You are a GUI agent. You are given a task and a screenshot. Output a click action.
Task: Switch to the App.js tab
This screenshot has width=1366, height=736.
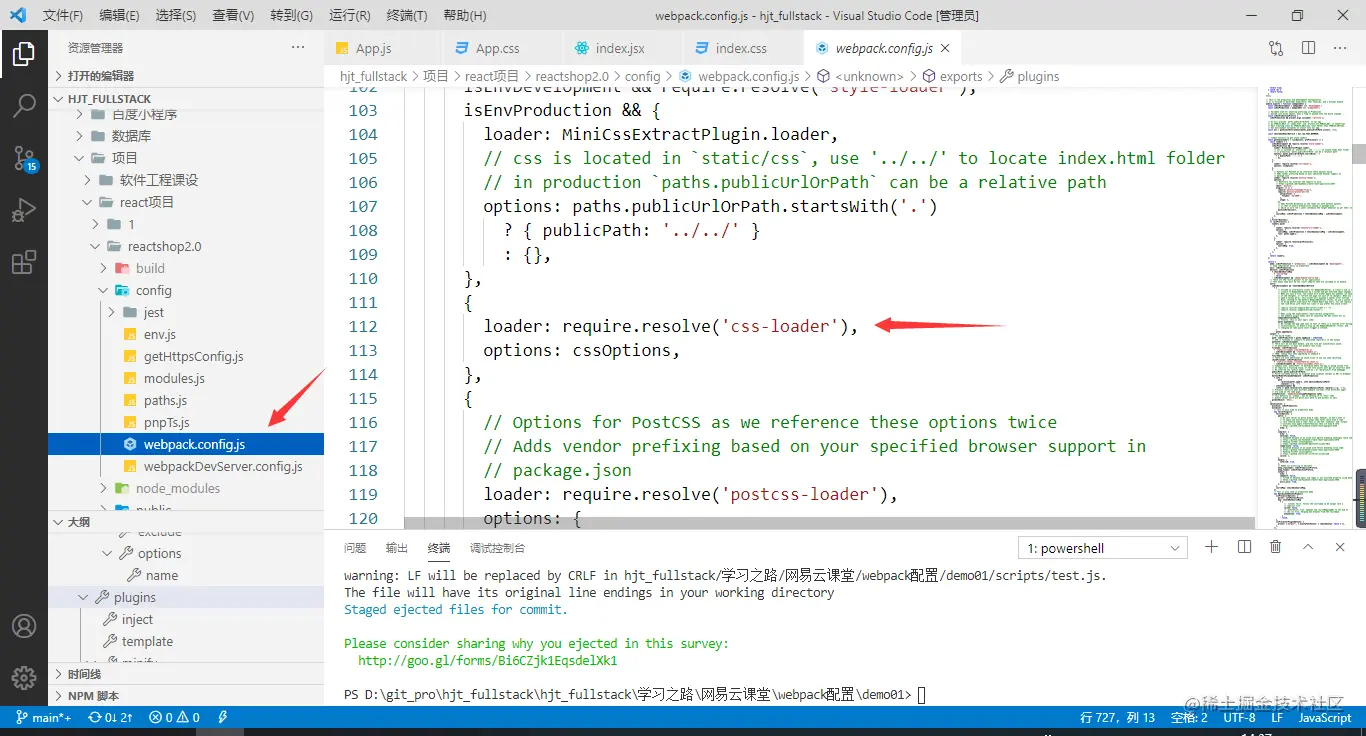coord(384,48)
